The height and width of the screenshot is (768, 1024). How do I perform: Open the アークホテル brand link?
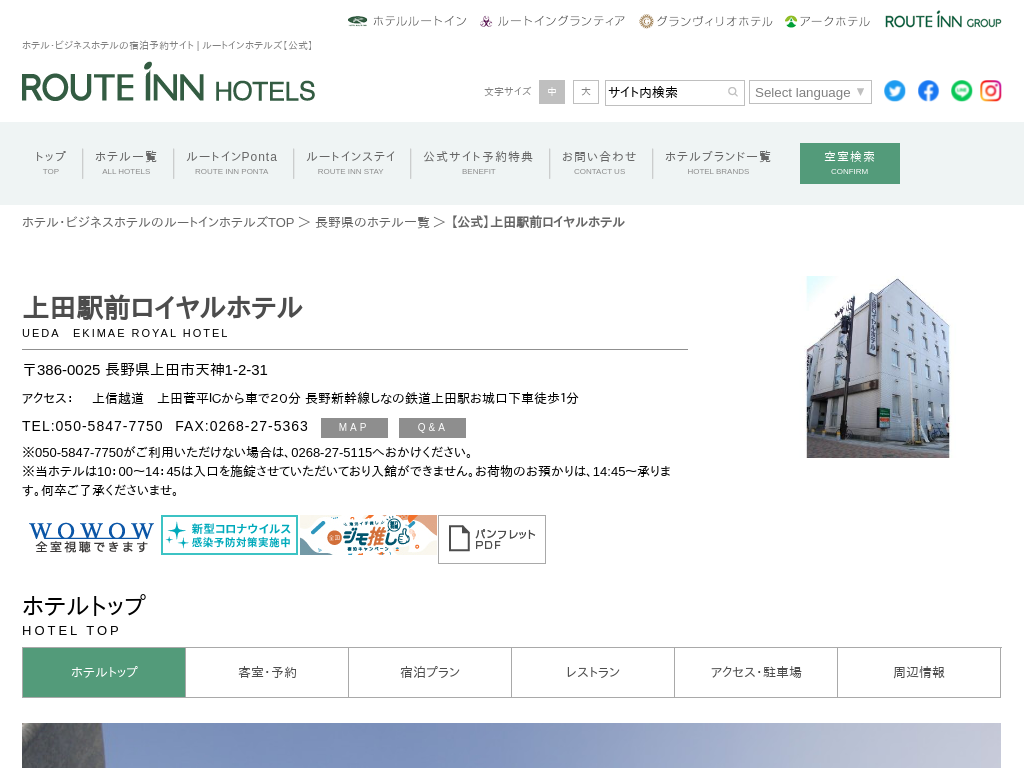[827, 21]
